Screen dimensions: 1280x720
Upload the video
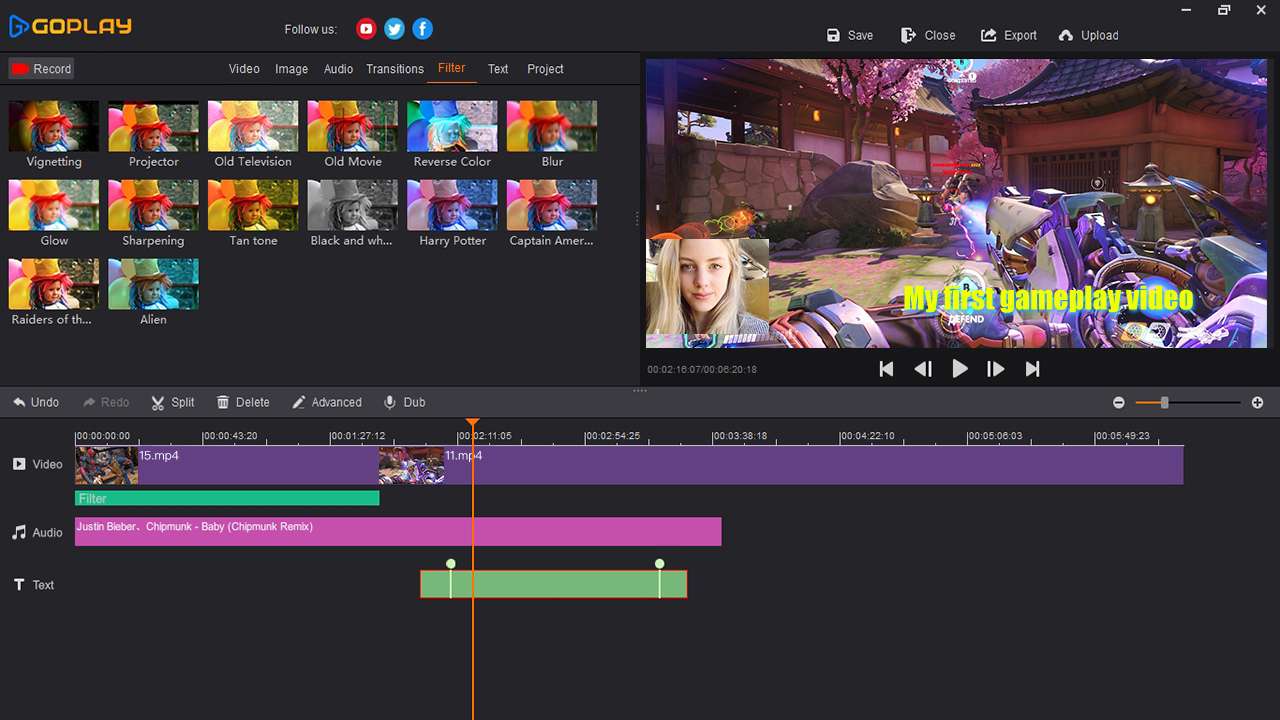pos(1088,35)
